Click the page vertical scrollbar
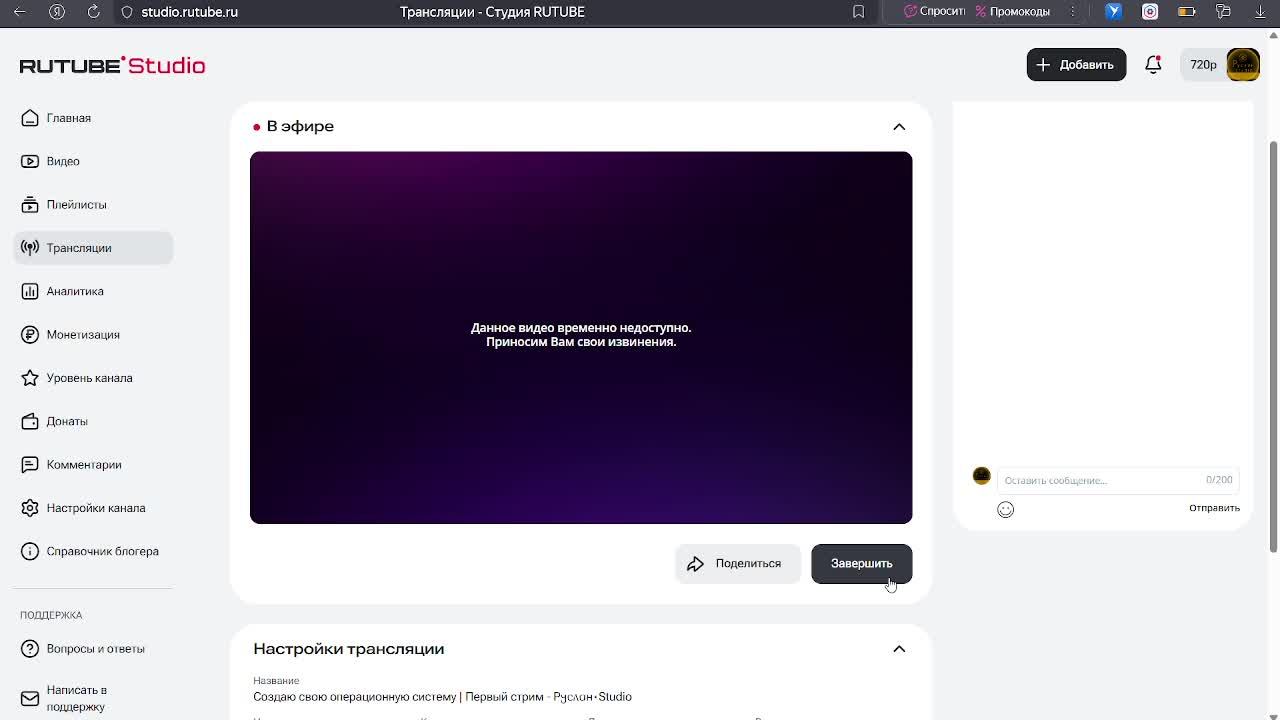1280x720 pixels. coord(1273,345)
